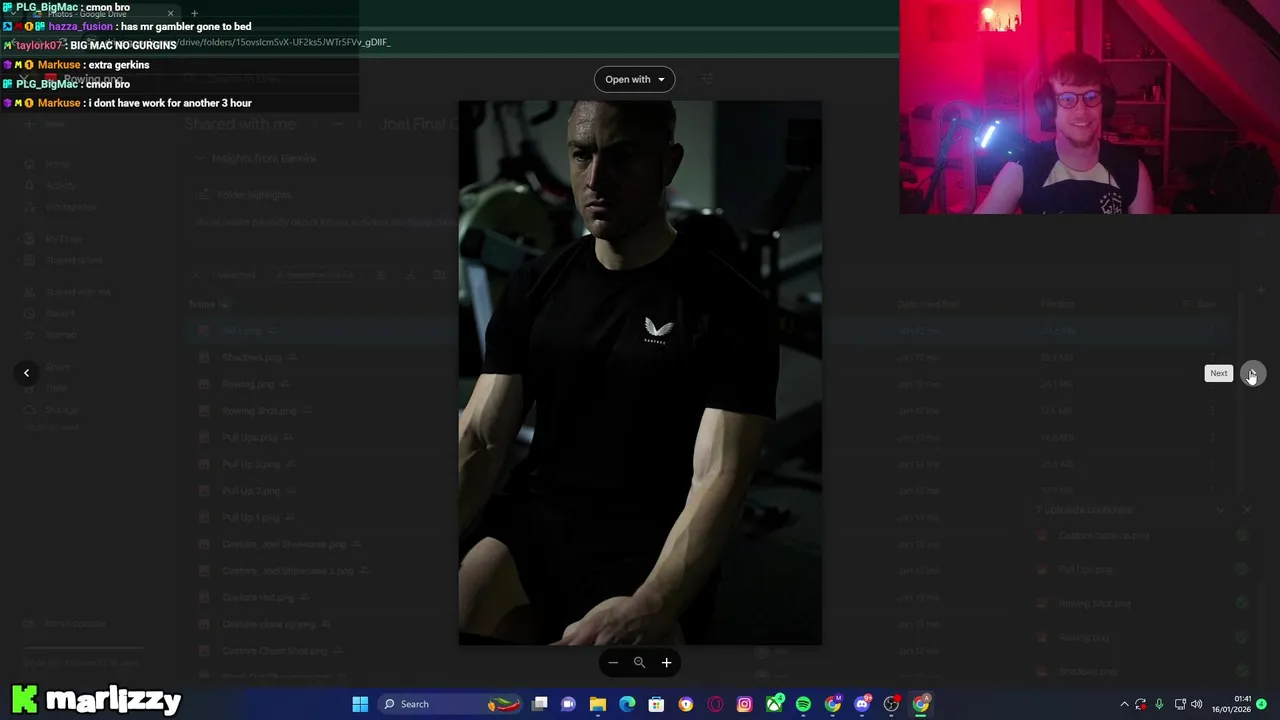Viewport: 1280px width, 720px height.
Task: Click the microphone tray icon
Action: tap(1159, 704)
